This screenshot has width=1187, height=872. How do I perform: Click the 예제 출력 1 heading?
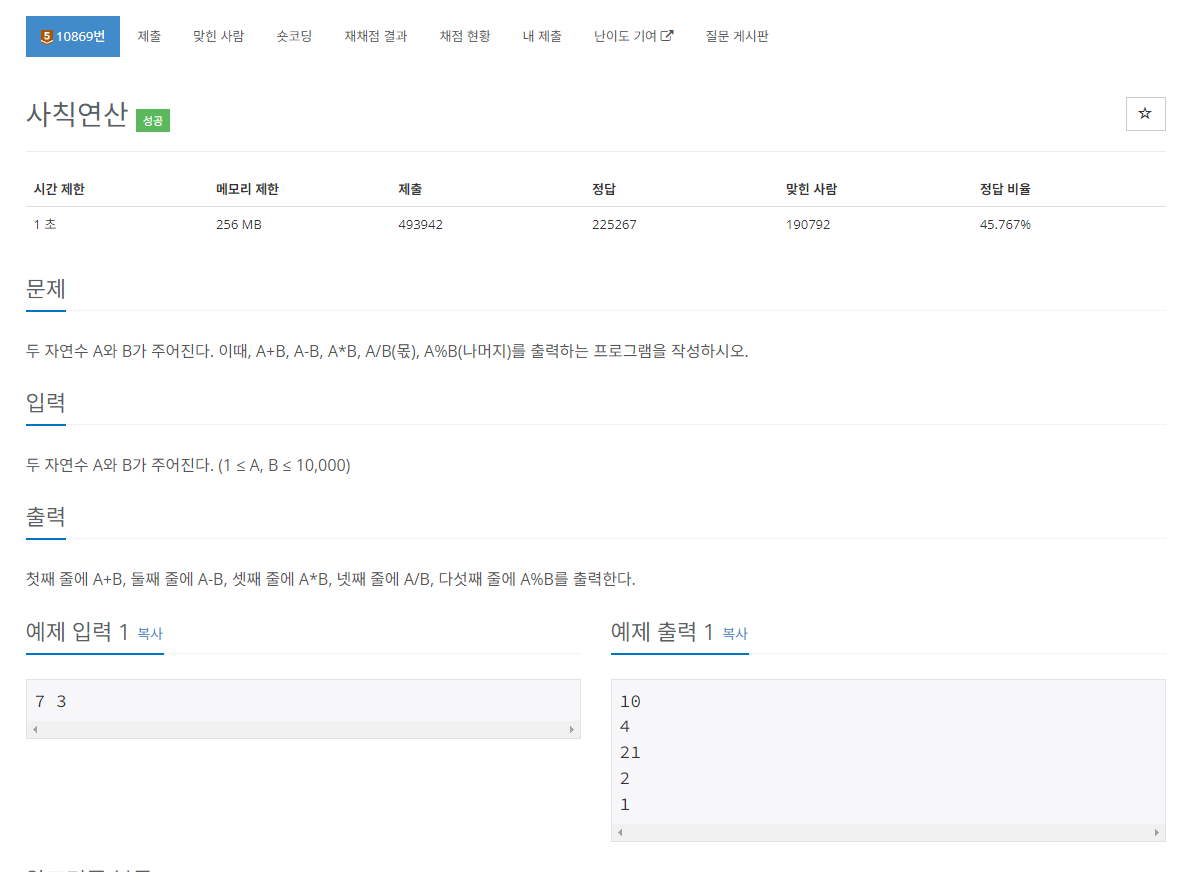pos(662,631)
